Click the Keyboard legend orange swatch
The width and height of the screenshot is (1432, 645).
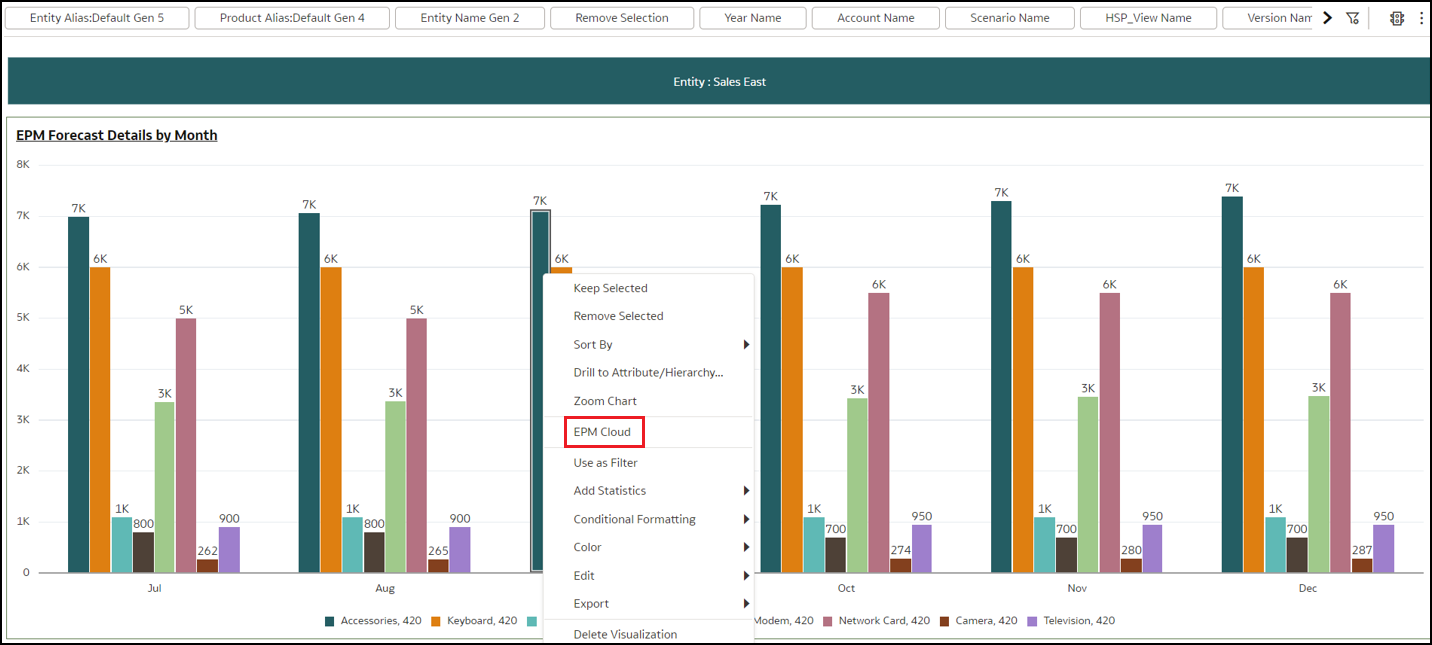[436, 621]
